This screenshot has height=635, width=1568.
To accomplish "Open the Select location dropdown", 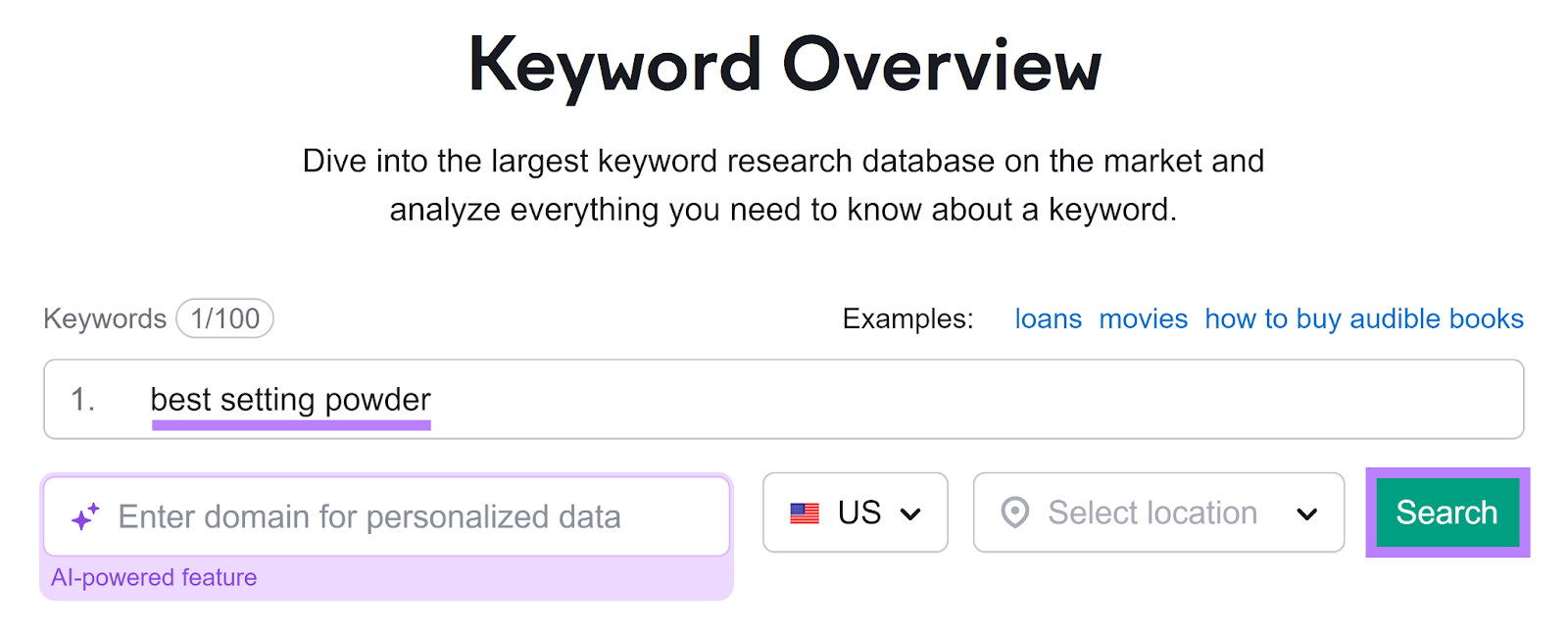I will [x=1156, y=512].
